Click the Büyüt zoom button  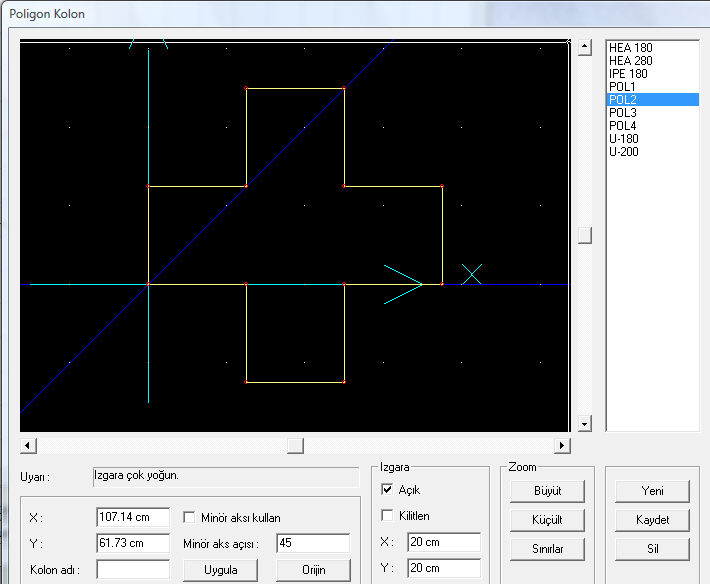tap(547, 491)
